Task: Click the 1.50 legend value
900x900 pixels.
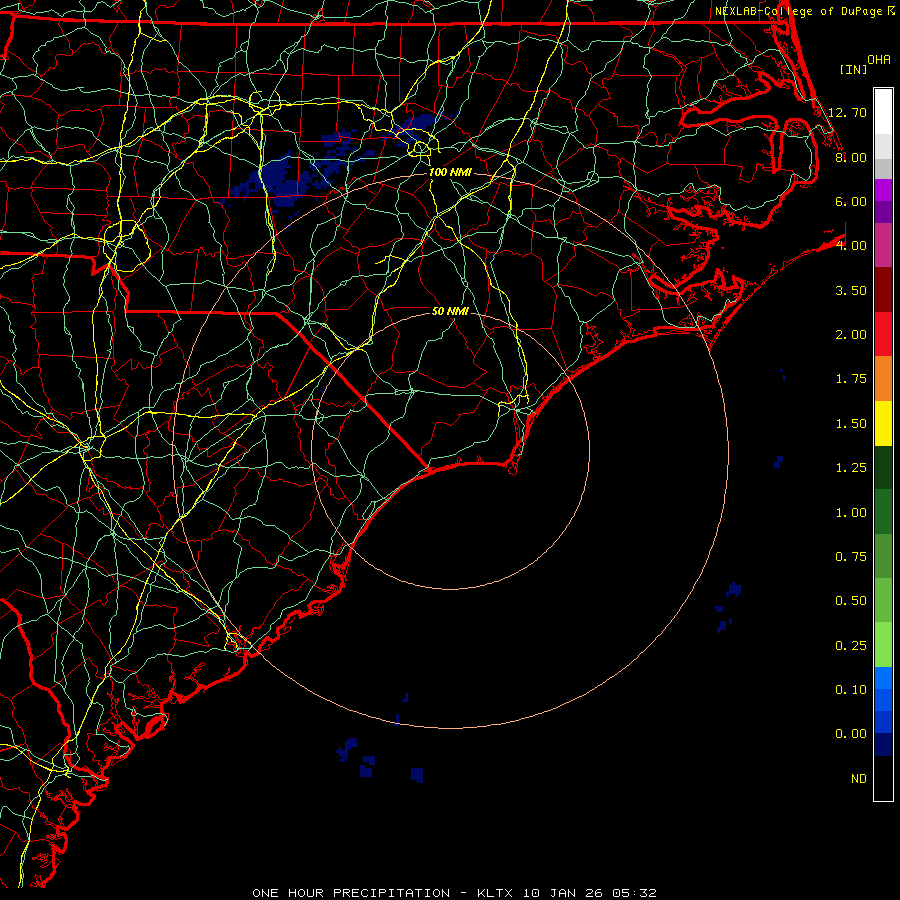Action: pos(851,424)
